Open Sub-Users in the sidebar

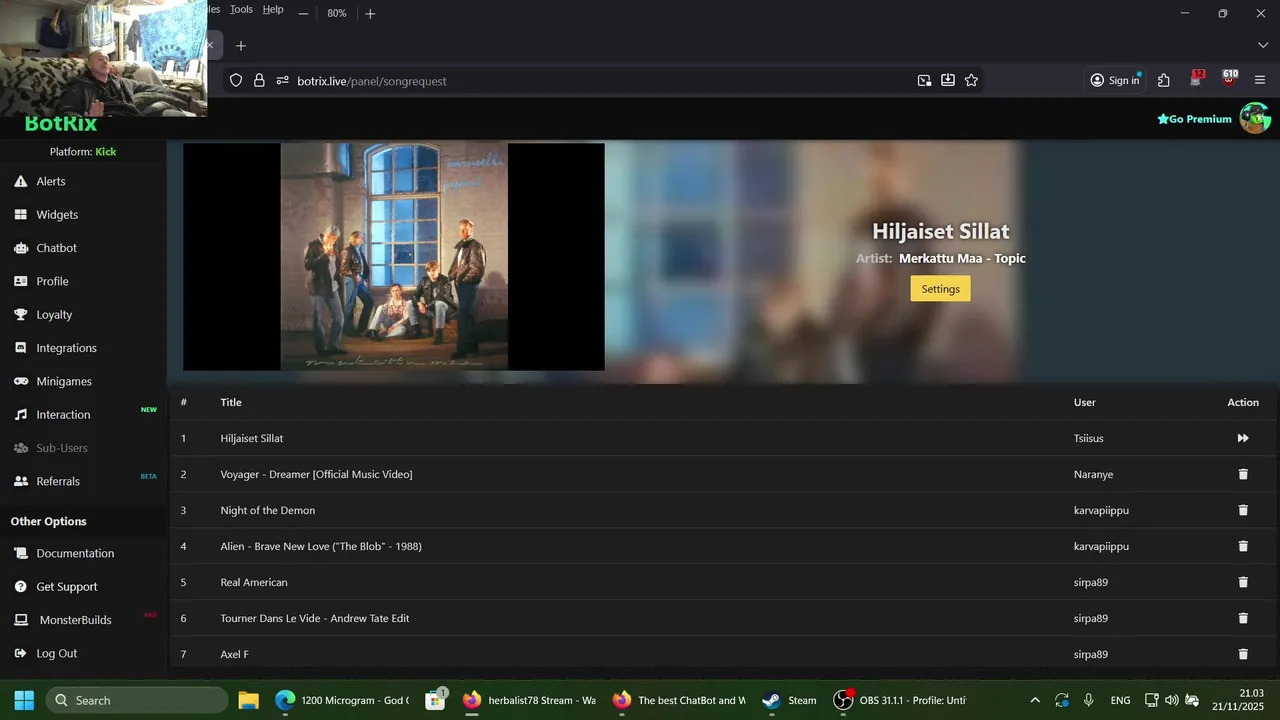tap(62, 448)
